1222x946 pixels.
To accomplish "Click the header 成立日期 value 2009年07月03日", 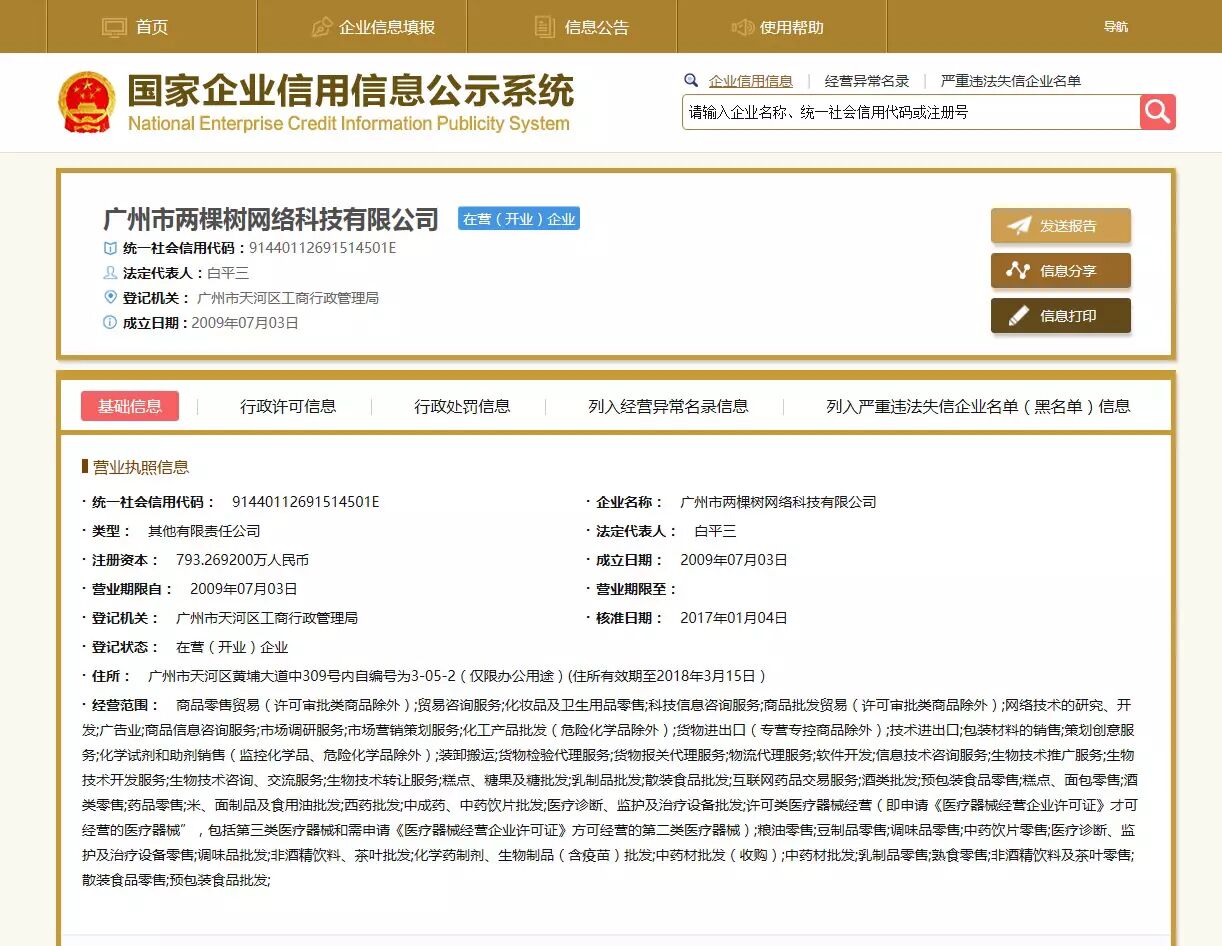I will (x=245, y=323).
